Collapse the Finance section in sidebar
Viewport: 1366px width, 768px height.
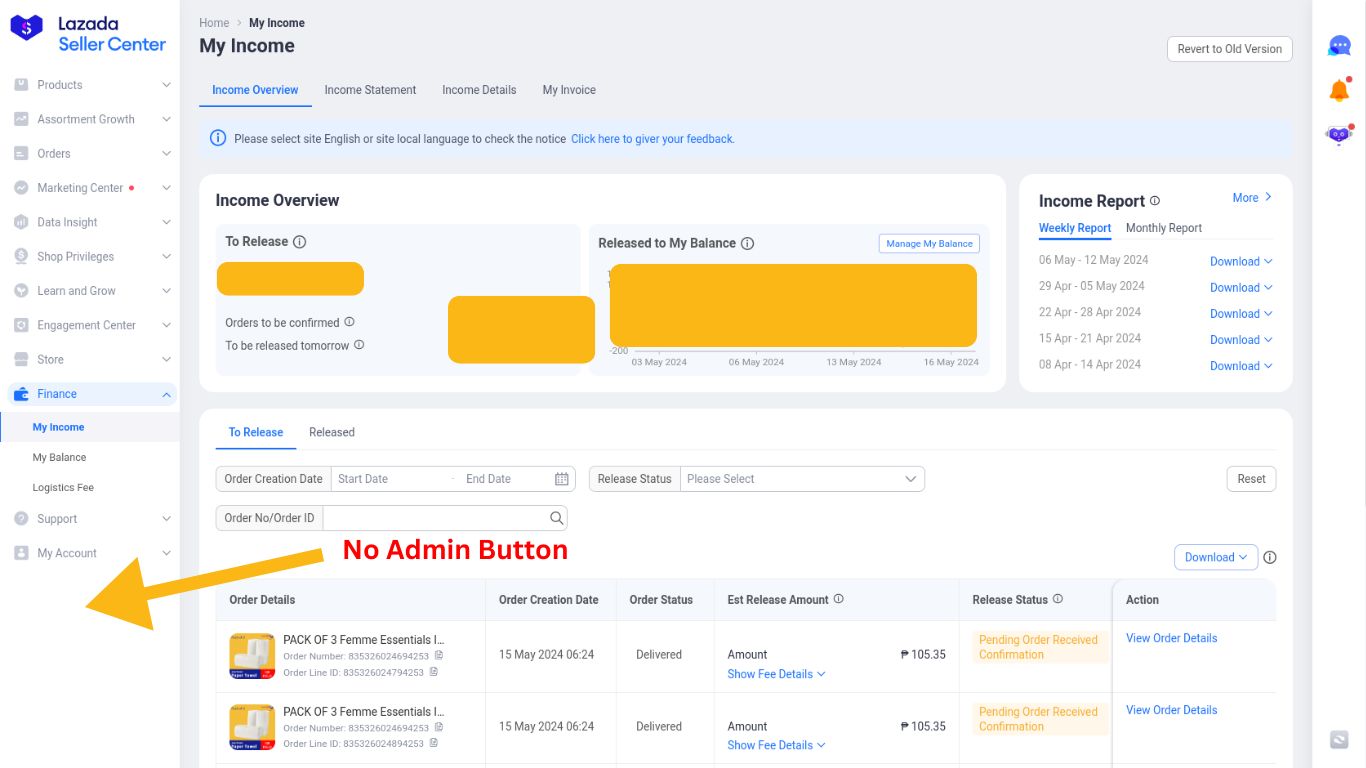pos(165,394)
